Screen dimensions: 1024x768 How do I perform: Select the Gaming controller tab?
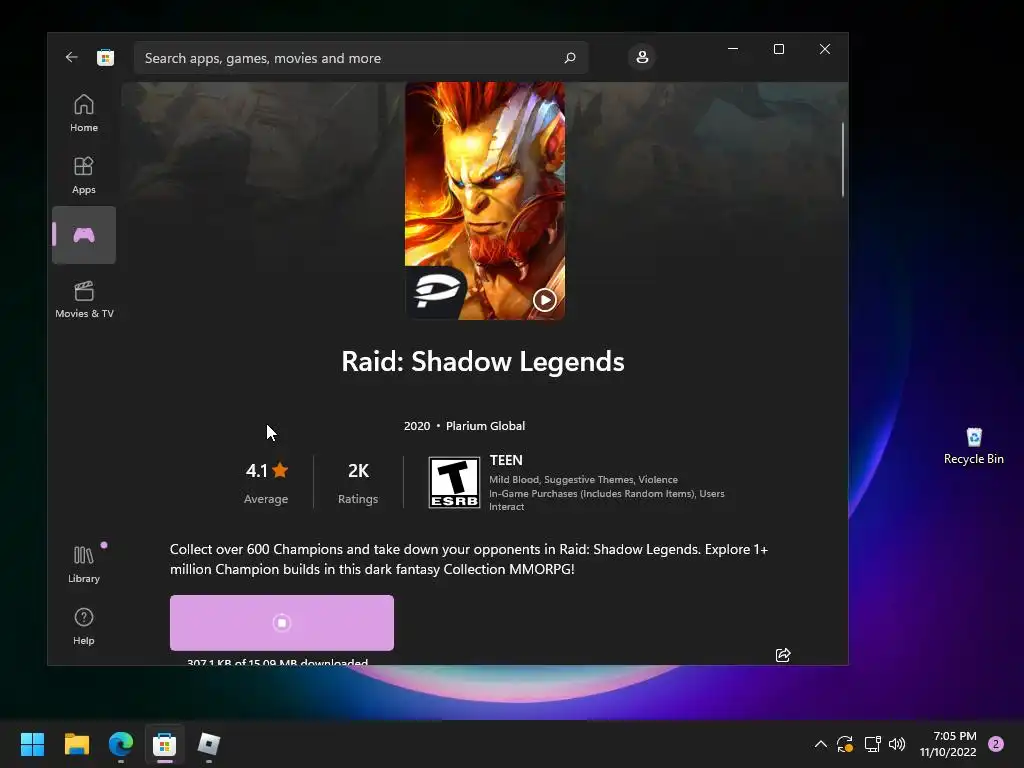click(x=84, y=235)
